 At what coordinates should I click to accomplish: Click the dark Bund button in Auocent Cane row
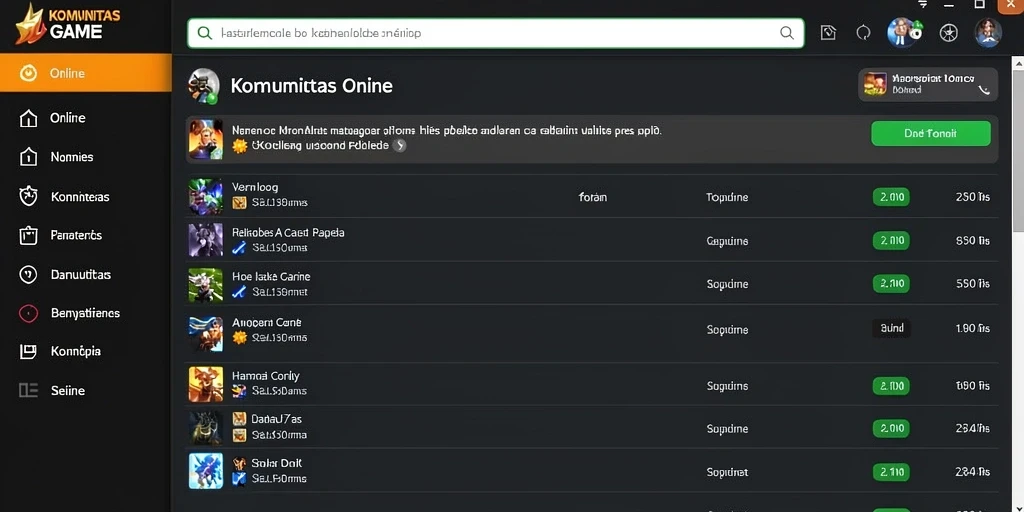coord(891,328)
